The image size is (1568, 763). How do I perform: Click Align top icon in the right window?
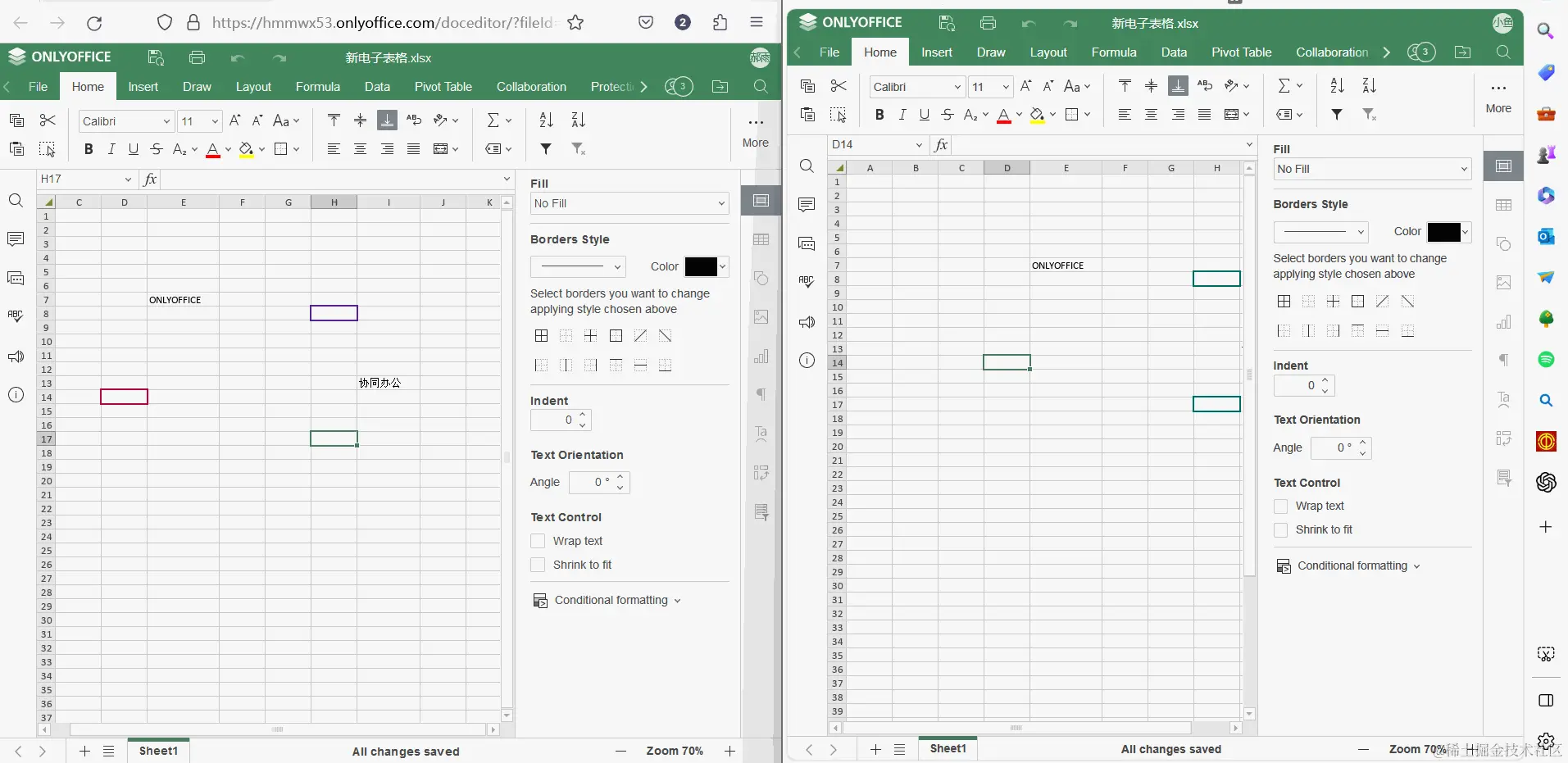tap(1125, 85)
